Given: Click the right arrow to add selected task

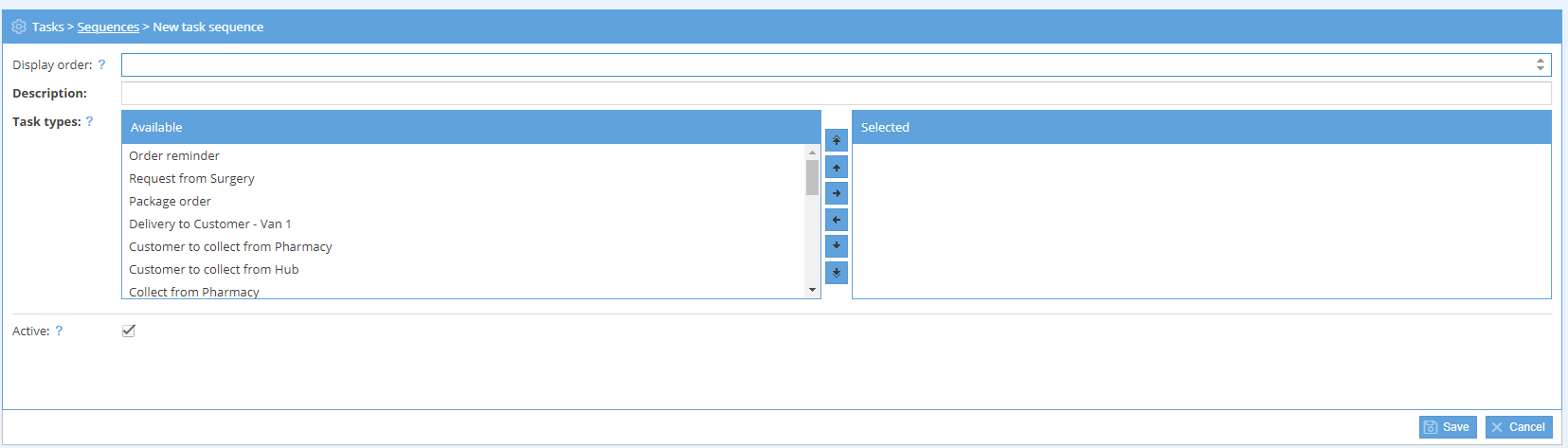Looking at the screenshot, I should [x=836, y=193].
